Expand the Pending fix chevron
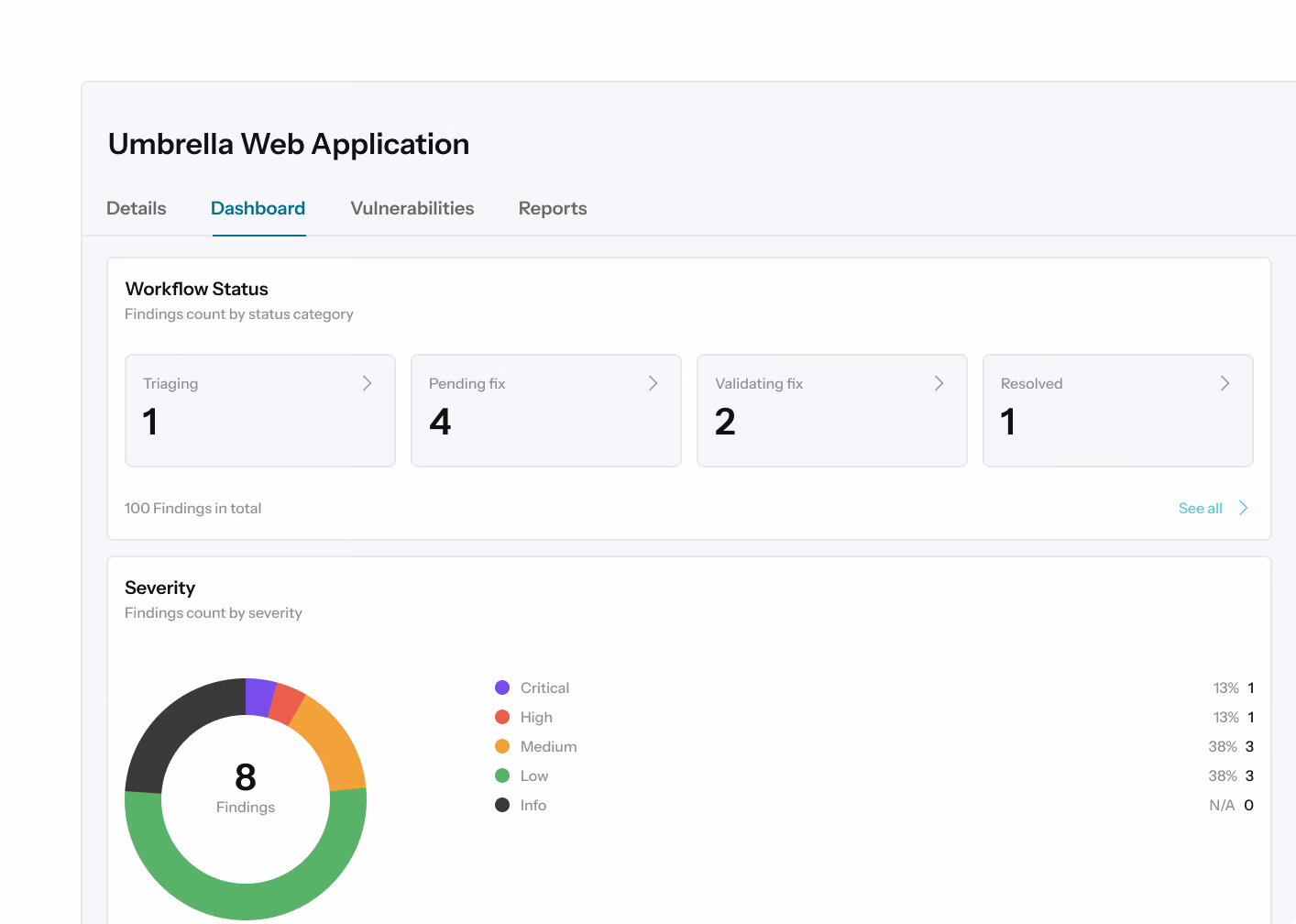The height and width of the screenshot is (924, 1296). click(653, 383)
